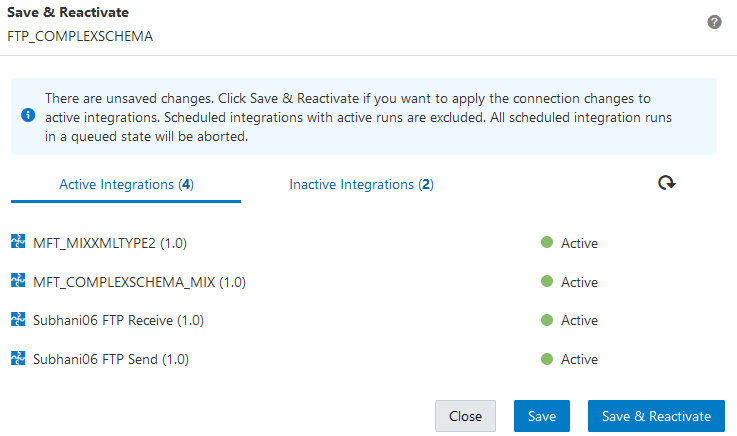Click the help question mark icon

pyautogui.click(x=714, y=22)
